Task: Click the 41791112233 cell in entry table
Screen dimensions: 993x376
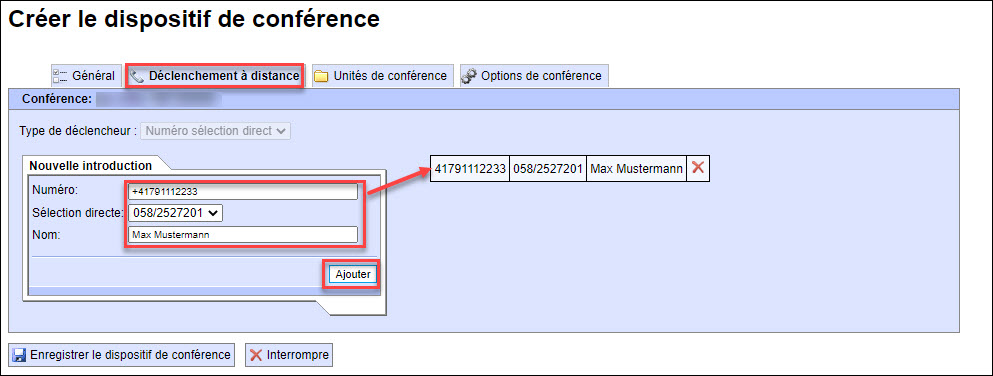Action: click(x=470, y=169)
